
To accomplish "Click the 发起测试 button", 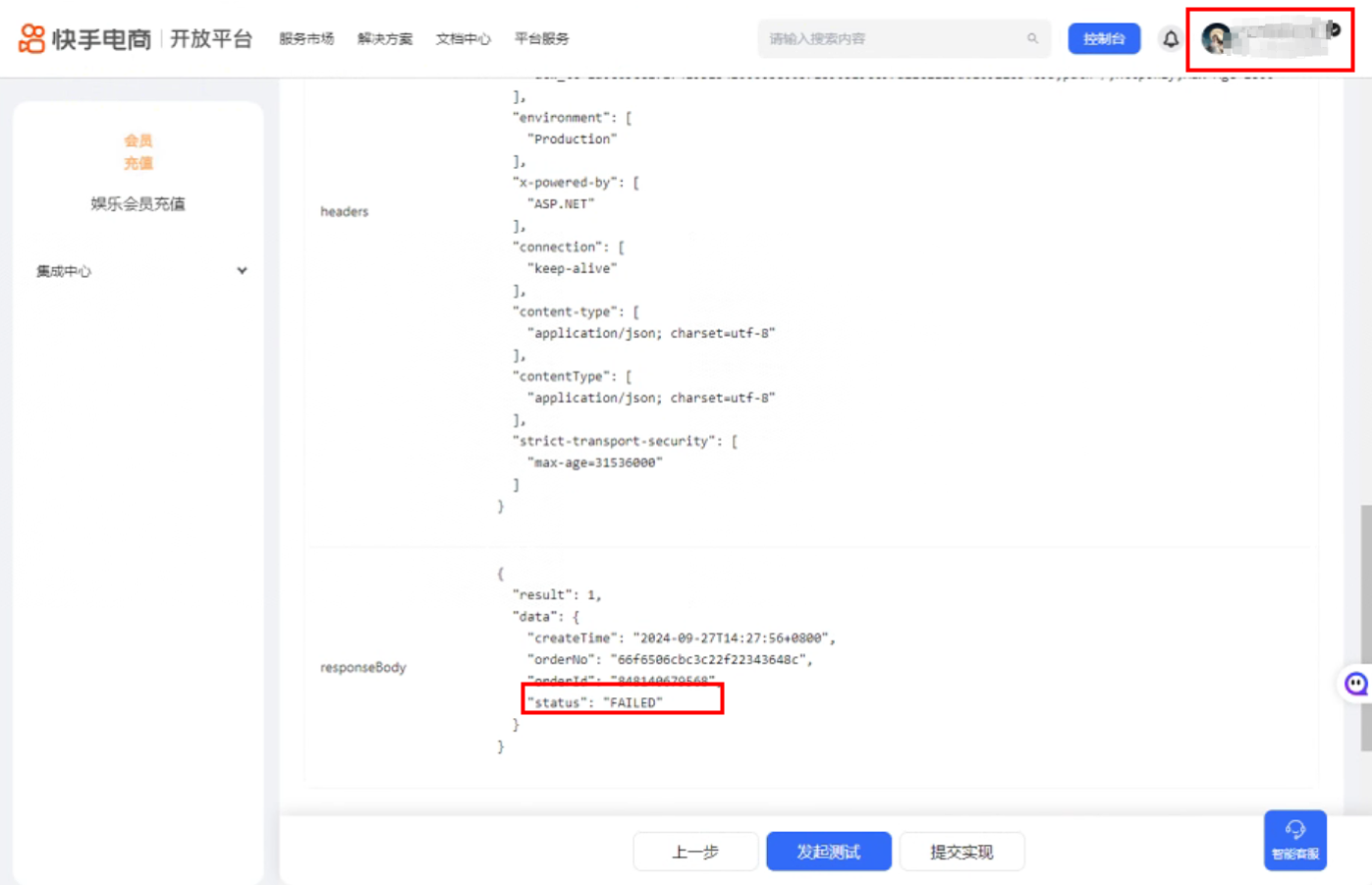I will tap(829, 852).
